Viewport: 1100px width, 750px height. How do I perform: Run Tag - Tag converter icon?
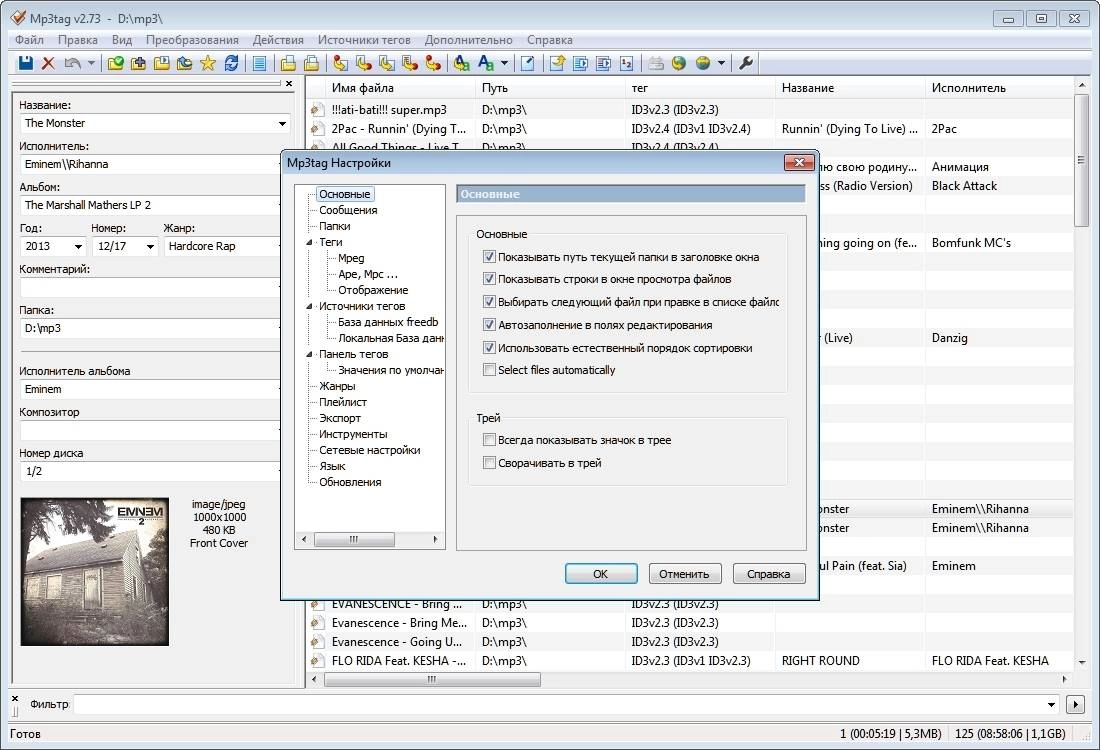click(433, 63)
